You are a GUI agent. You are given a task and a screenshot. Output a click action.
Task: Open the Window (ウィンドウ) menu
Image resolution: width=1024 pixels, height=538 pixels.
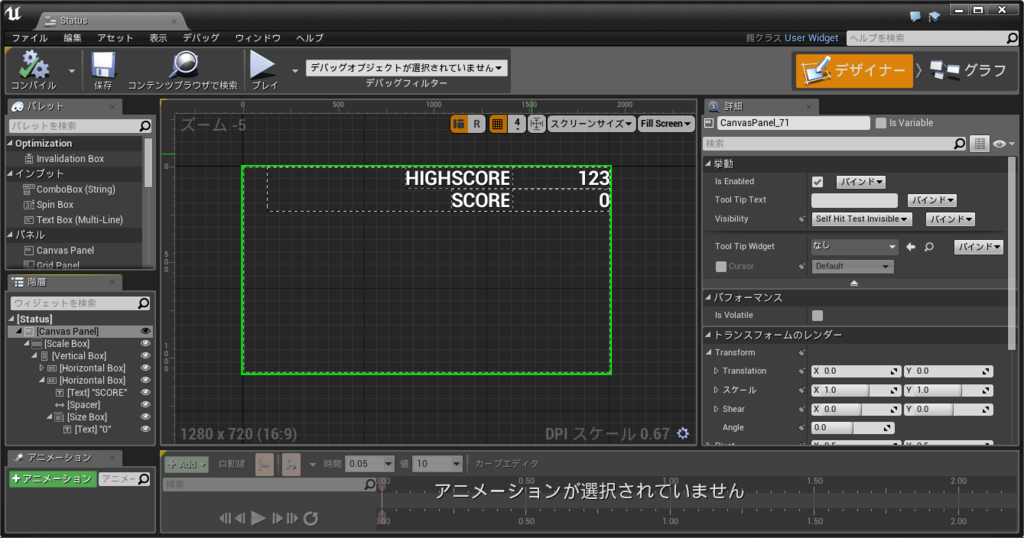(x=258, y=38)
